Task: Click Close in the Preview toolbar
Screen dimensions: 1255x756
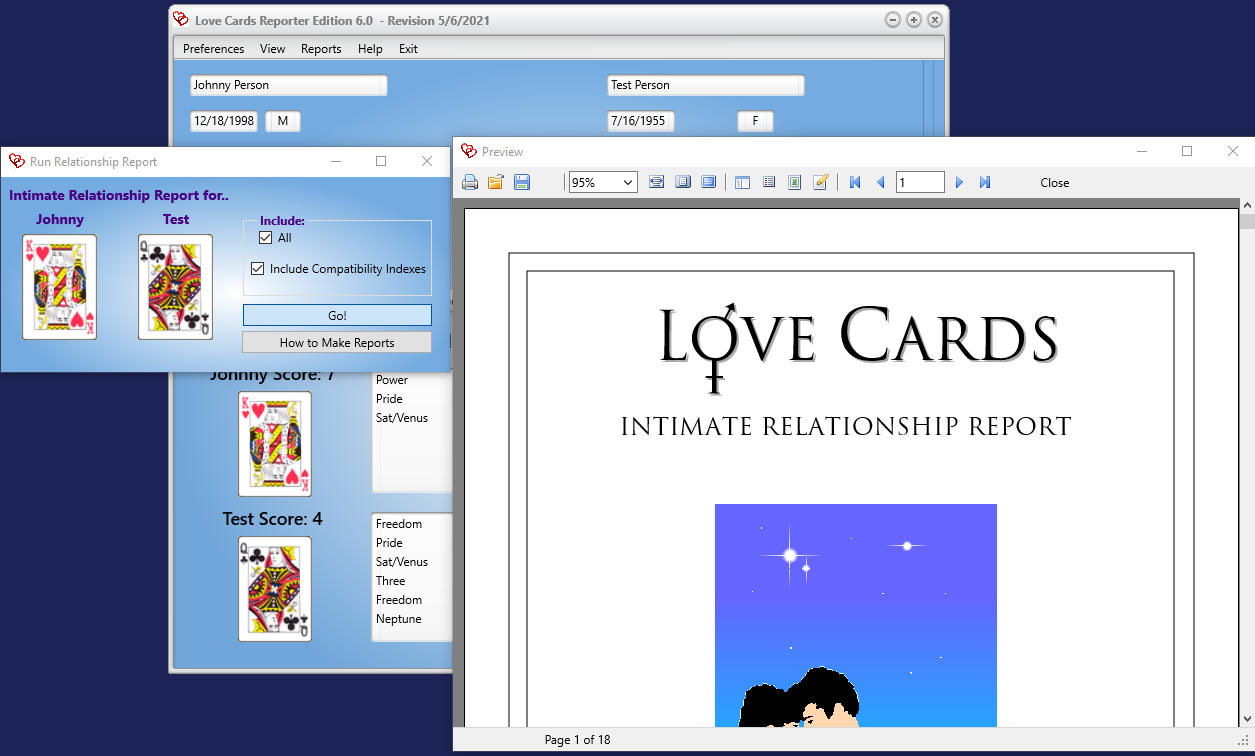Action: (x=1054, y=183)
